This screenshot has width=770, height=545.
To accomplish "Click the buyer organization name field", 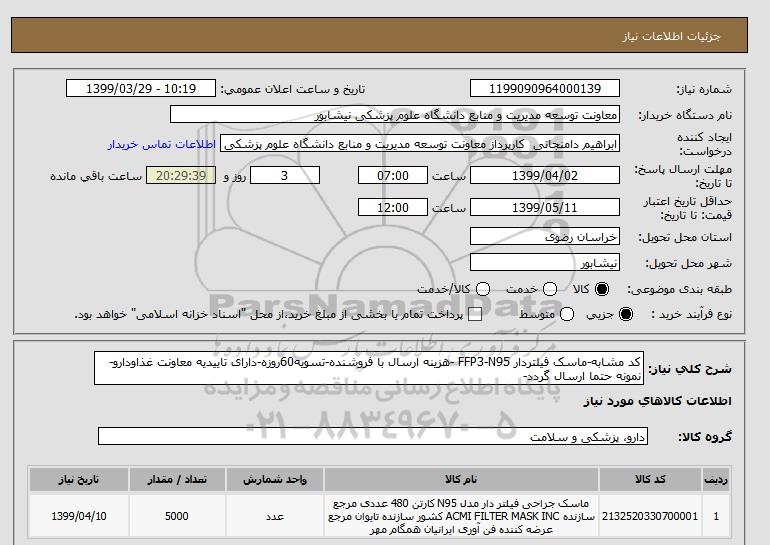I will [395, 114].
